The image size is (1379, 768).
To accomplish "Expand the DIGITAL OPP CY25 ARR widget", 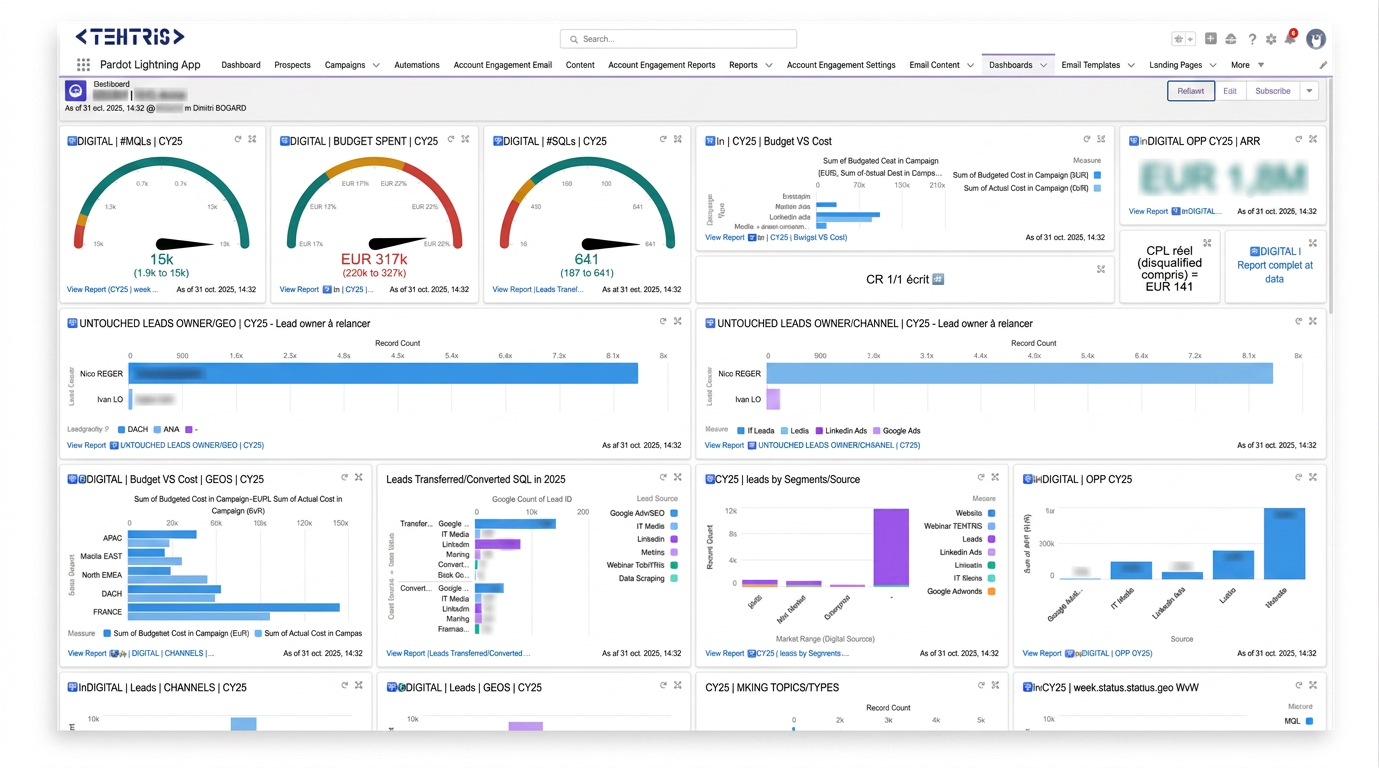I will tap(1313, 140).
